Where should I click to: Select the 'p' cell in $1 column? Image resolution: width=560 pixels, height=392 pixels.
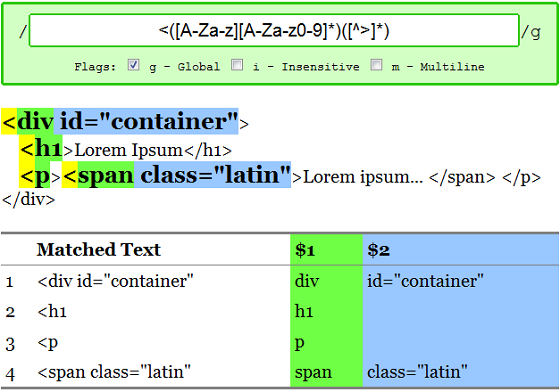coord(326,342)
